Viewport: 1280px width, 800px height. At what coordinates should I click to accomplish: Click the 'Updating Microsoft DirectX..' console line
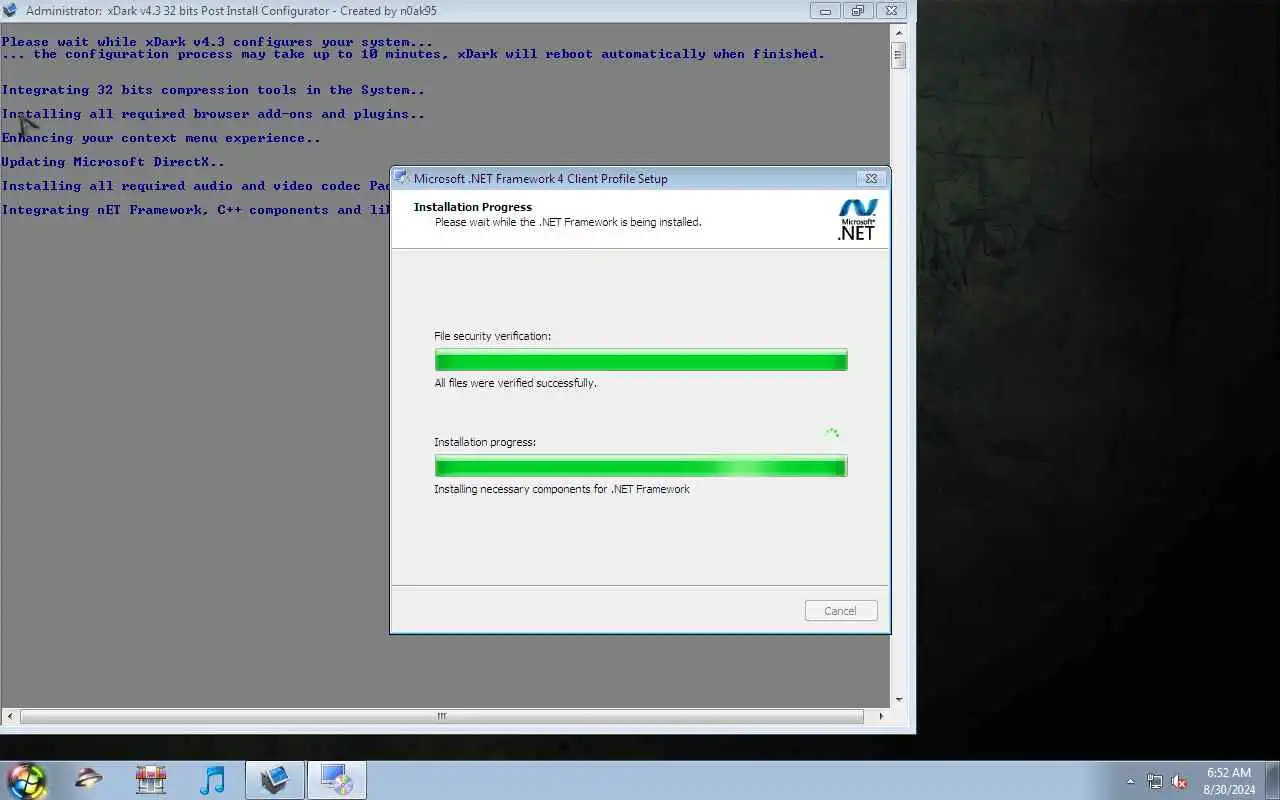coord(113,162)
